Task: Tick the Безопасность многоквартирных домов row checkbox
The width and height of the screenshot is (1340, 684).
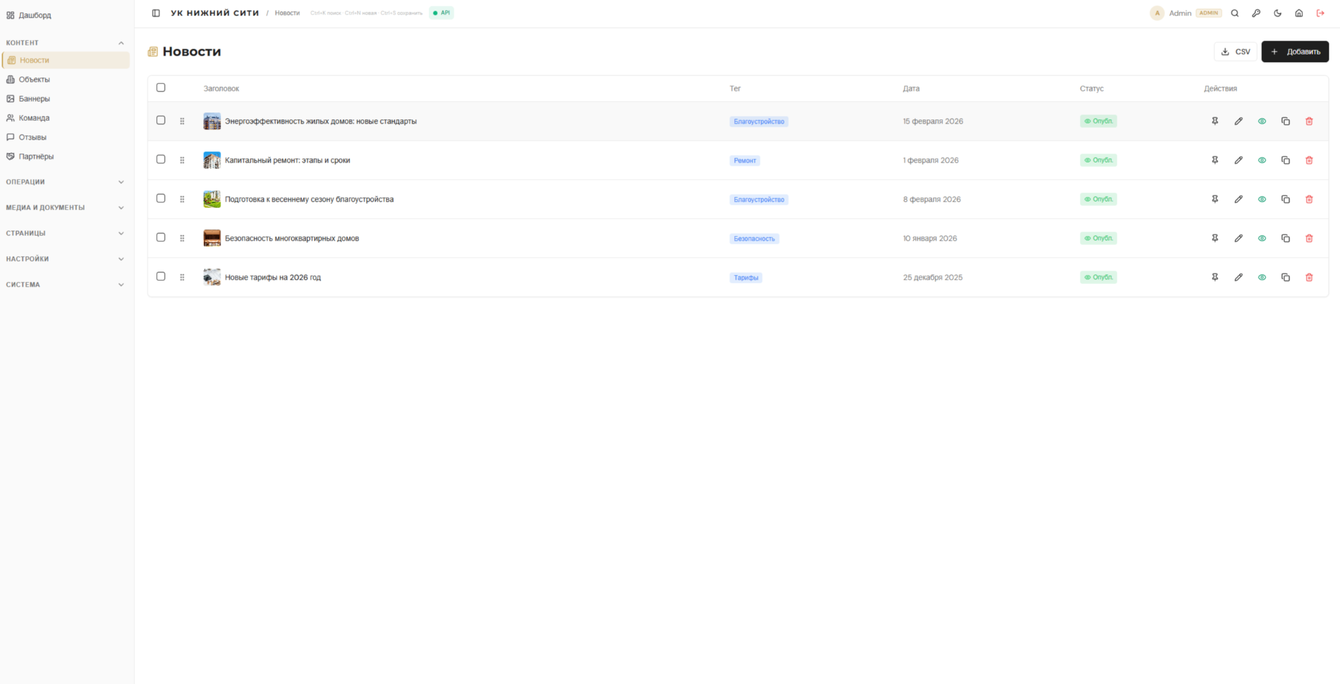Action: pyautogui.click(x=161, y=237)
